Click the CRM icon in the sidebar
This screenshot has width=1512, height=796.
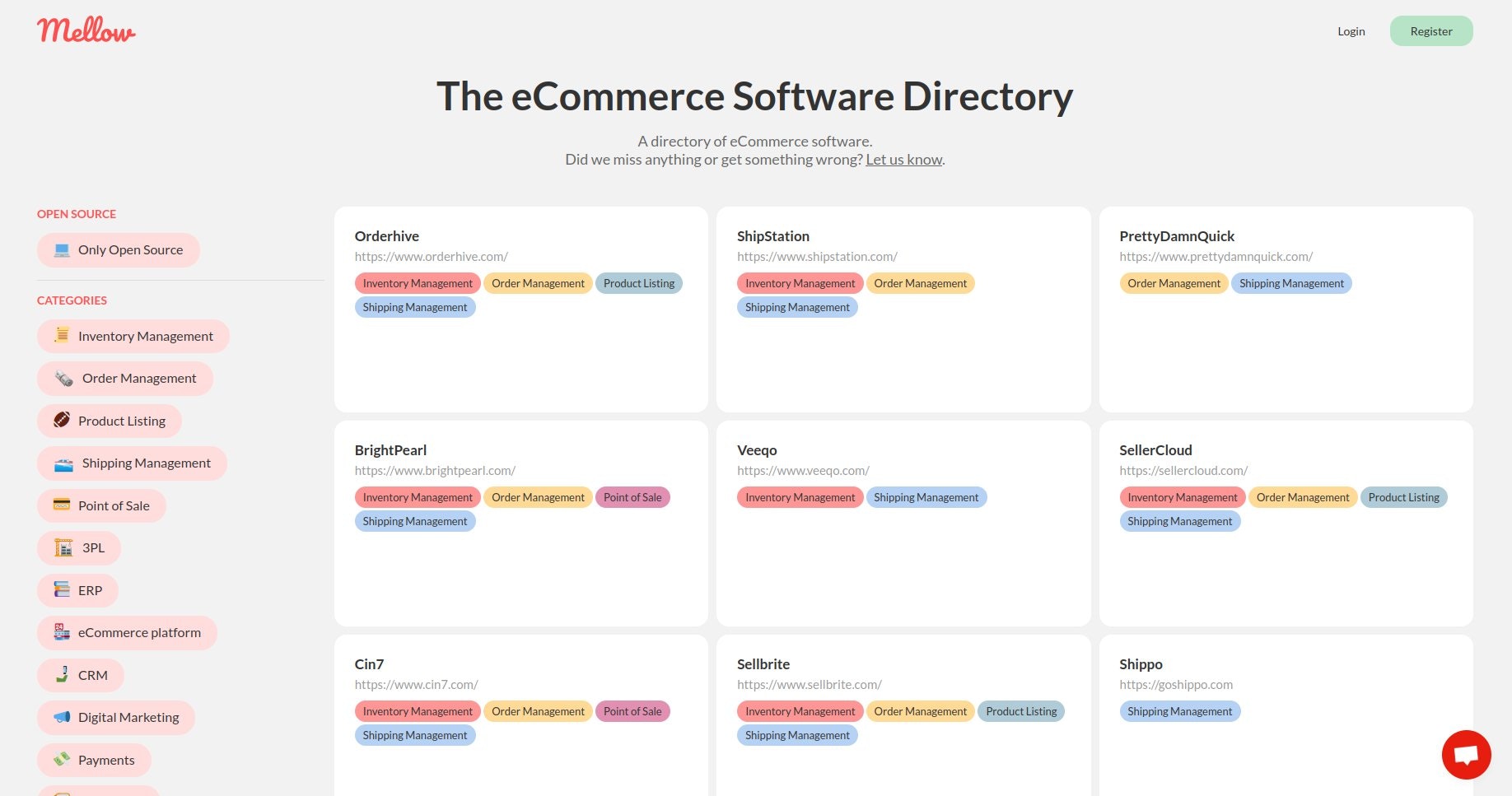tap(62, 674)
